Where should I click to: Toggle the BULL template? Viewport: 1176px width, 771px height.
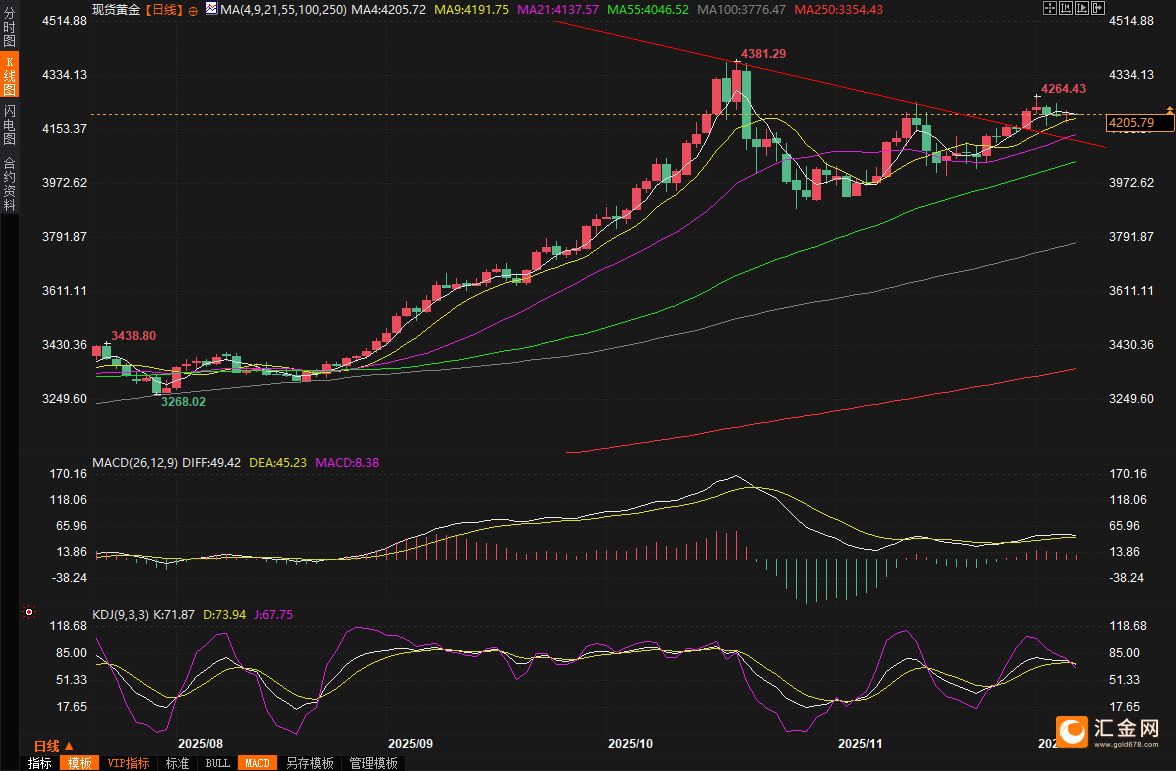tap(218, 763)
